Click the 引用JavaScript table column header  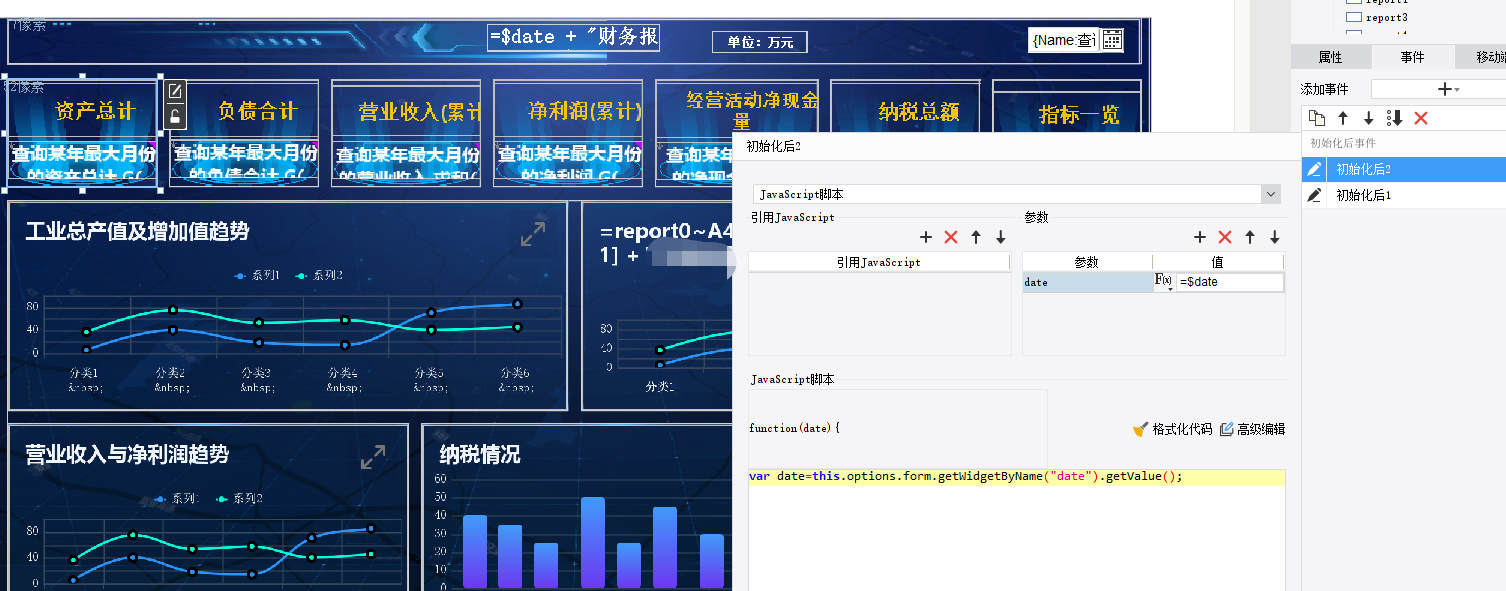click(879, 262)
